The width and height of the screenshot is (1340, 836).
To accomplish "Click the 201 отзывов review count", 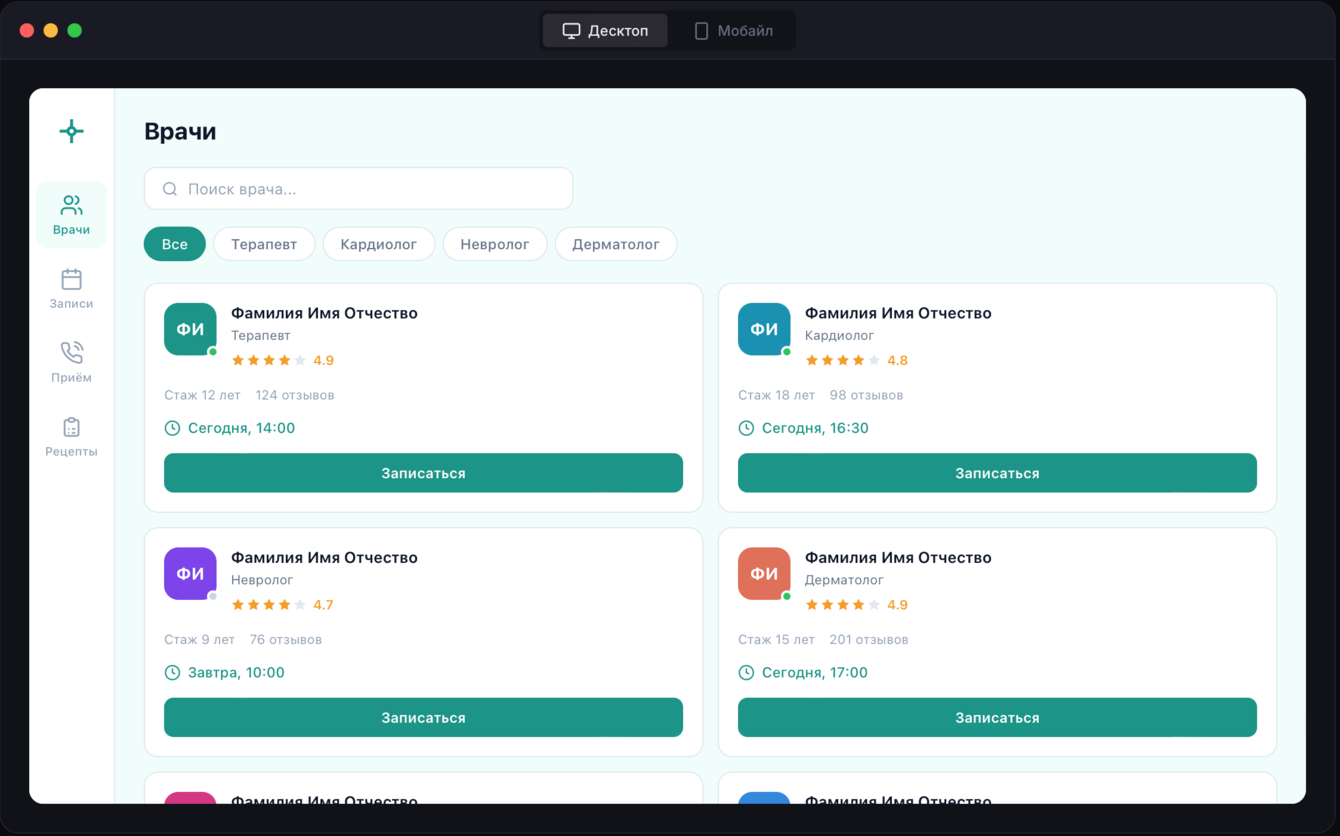I will click(869, 640).
